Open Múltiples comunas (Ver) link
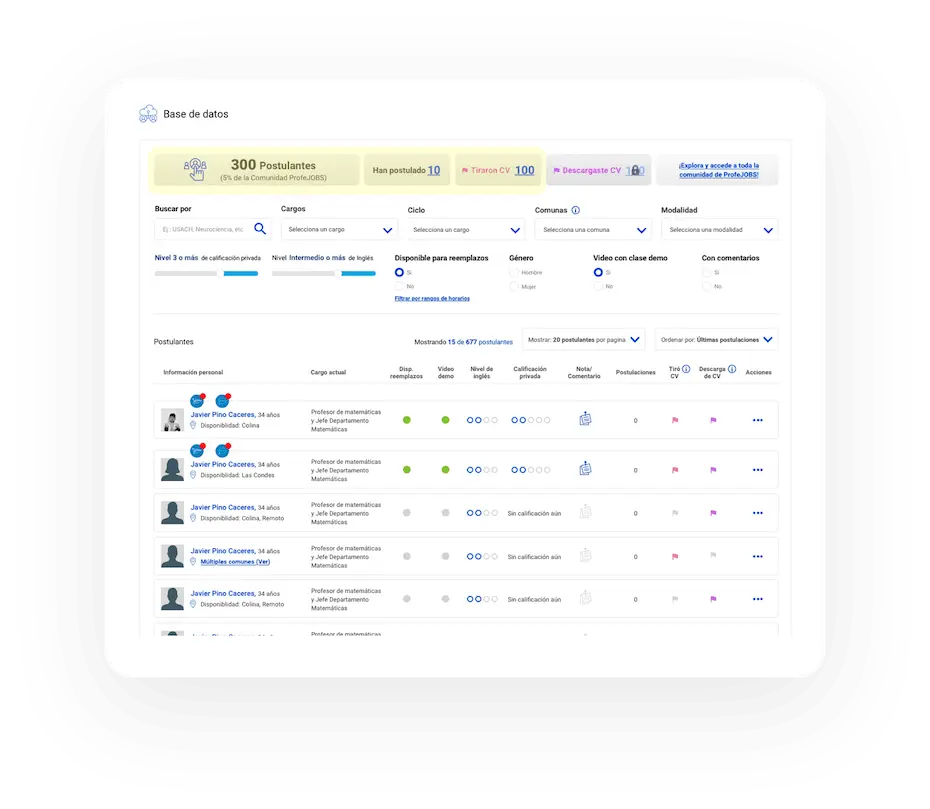This screenshot has height=809, width=930. pyautogui.click(x=235, y=562)
